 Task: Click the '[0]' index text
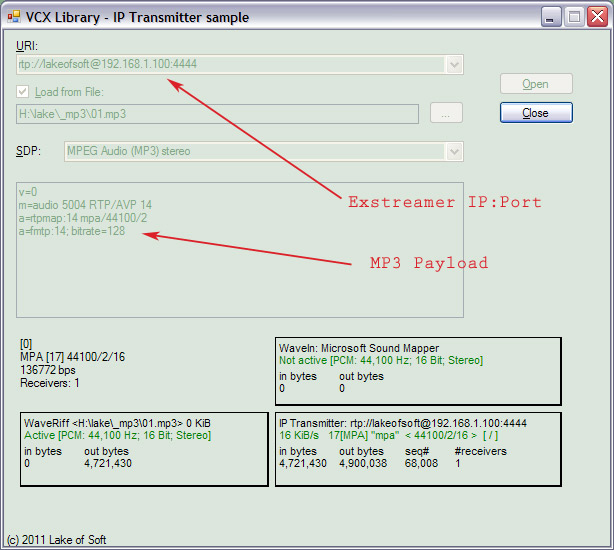pos(26,344)
